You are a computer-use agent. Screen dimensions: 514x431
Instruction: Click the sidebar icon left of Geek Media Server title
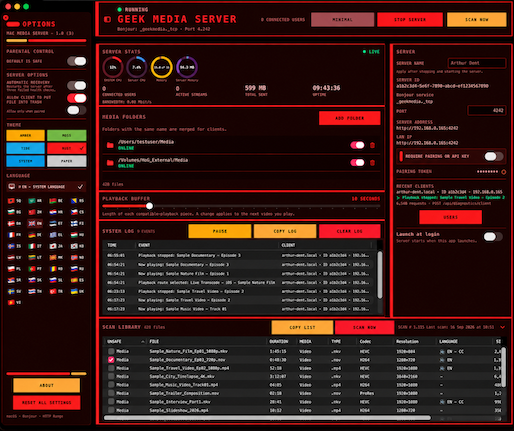[x=107, y=19]
